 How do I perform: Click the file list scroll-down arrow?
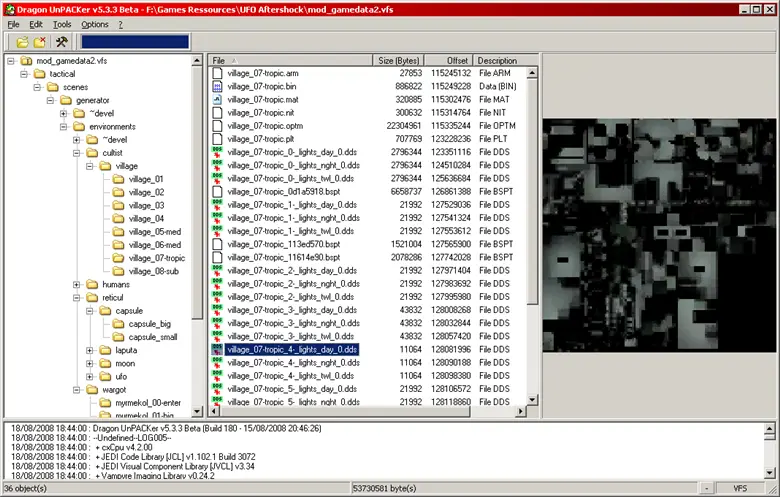(x=533, y=402)
